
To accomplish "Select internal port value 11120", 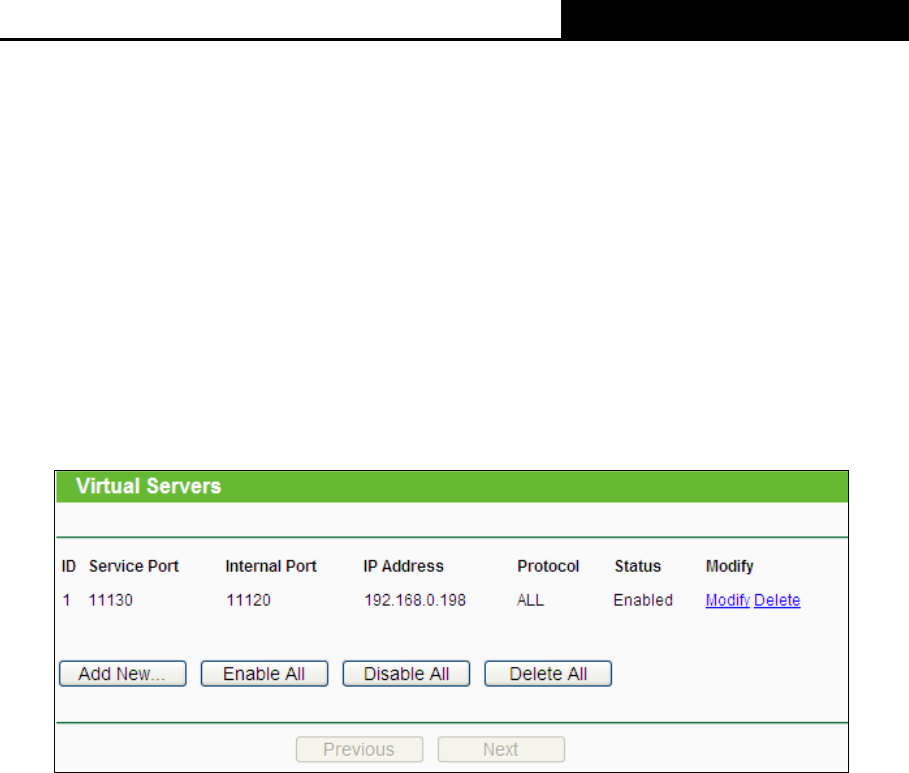I will click(248, 600).
